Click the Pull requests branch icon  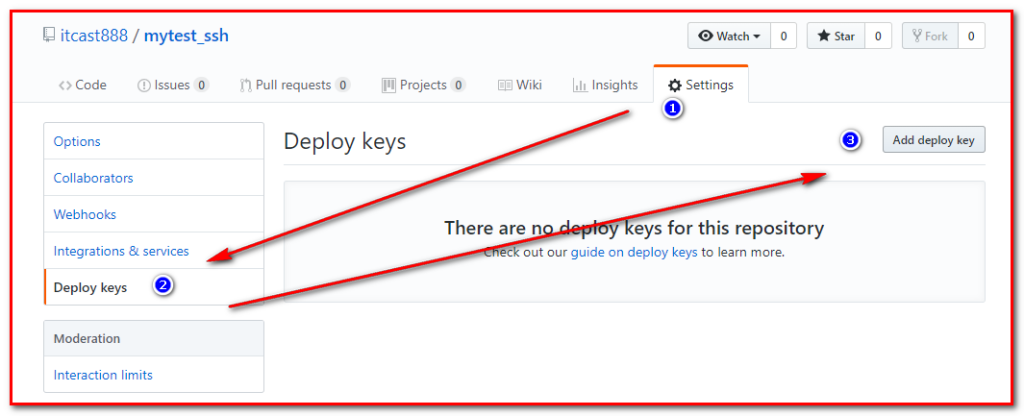[x=246, y=85]
